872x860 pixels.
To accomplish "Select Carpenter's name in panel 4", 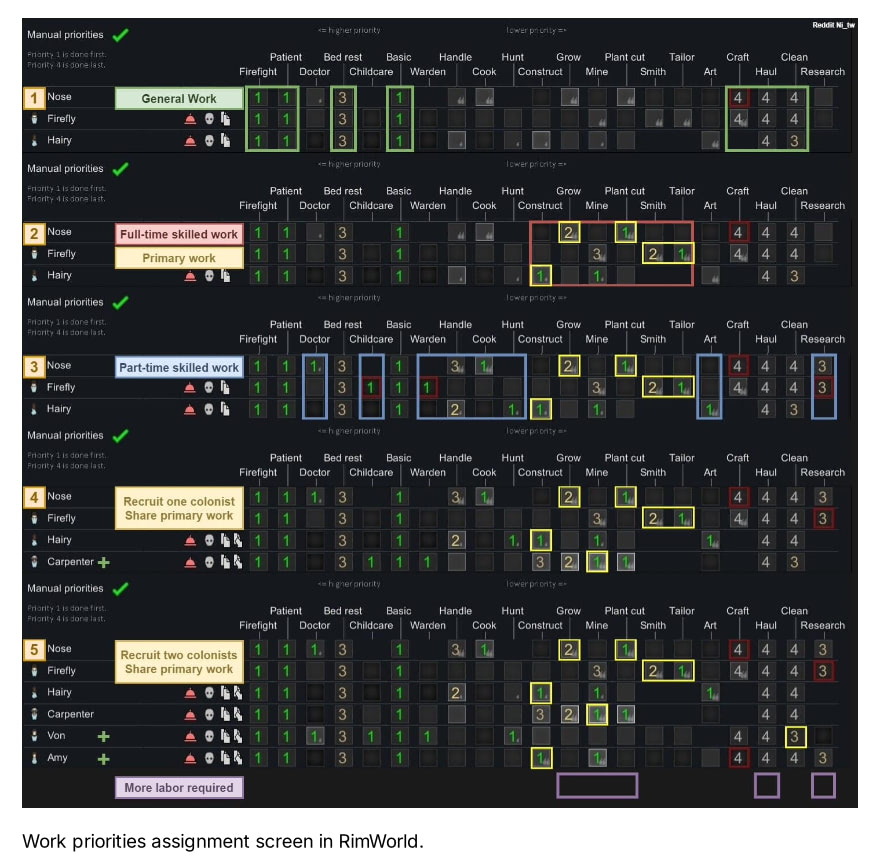I will coord(70,562).
